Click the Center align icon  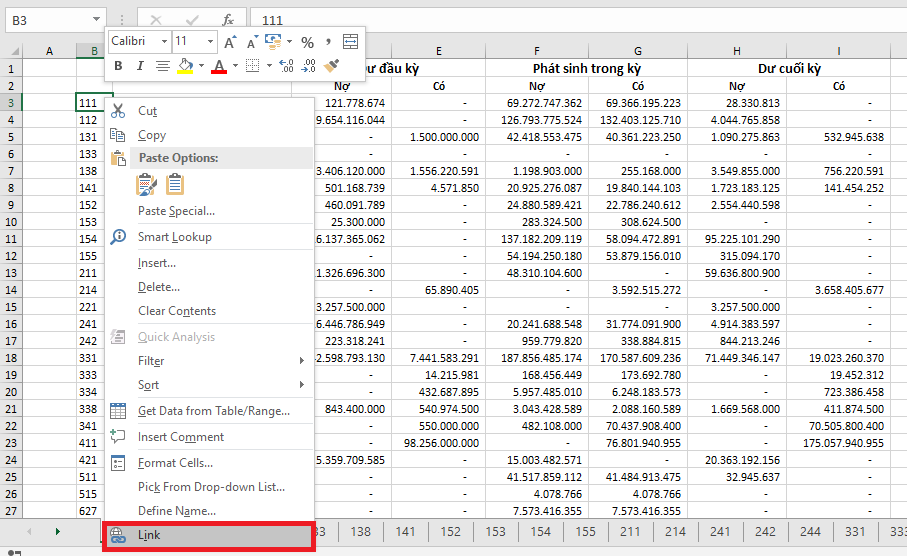[163, 66]
